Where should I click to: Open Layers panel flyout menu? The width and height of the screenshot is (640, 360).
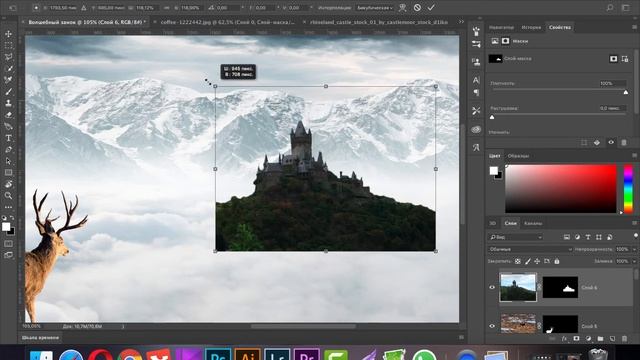pos(634,223)
